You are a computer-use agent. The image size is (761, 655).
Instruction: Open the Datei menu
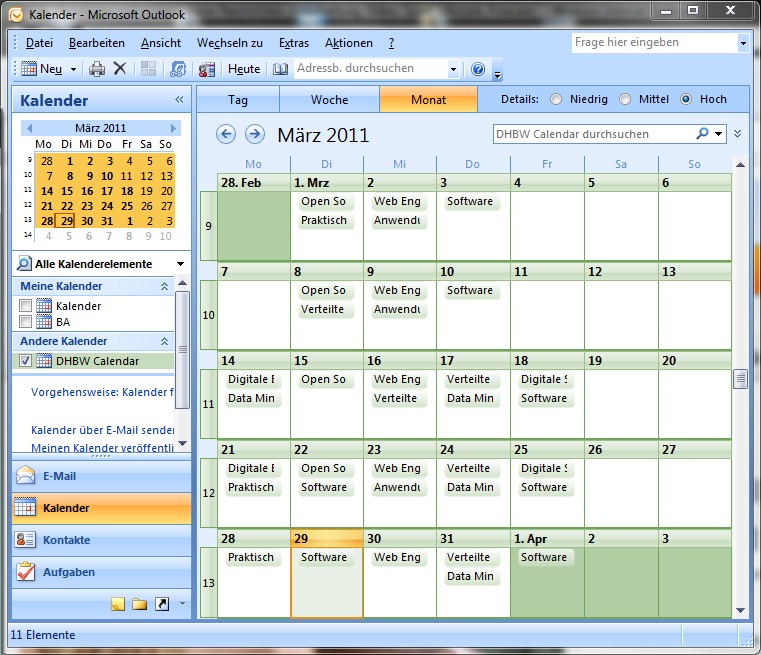pos(39,43)
